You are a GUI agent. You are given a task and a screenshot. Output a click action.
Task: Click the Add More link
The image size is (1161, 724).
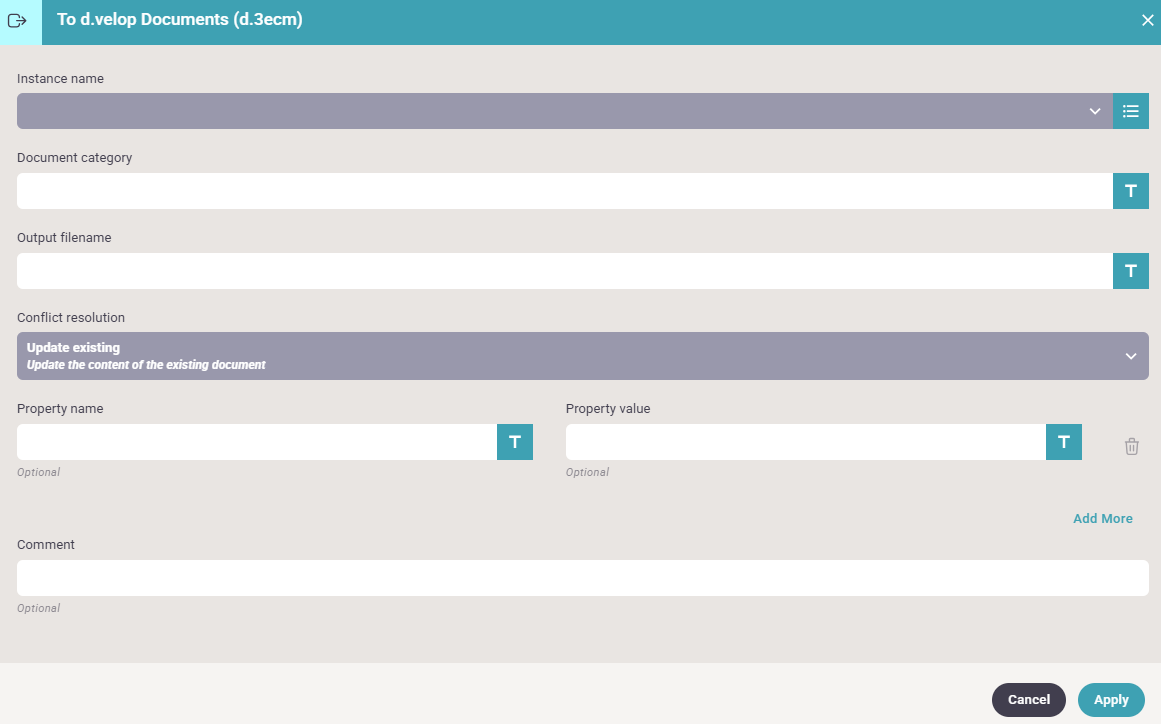(1103, 519)
